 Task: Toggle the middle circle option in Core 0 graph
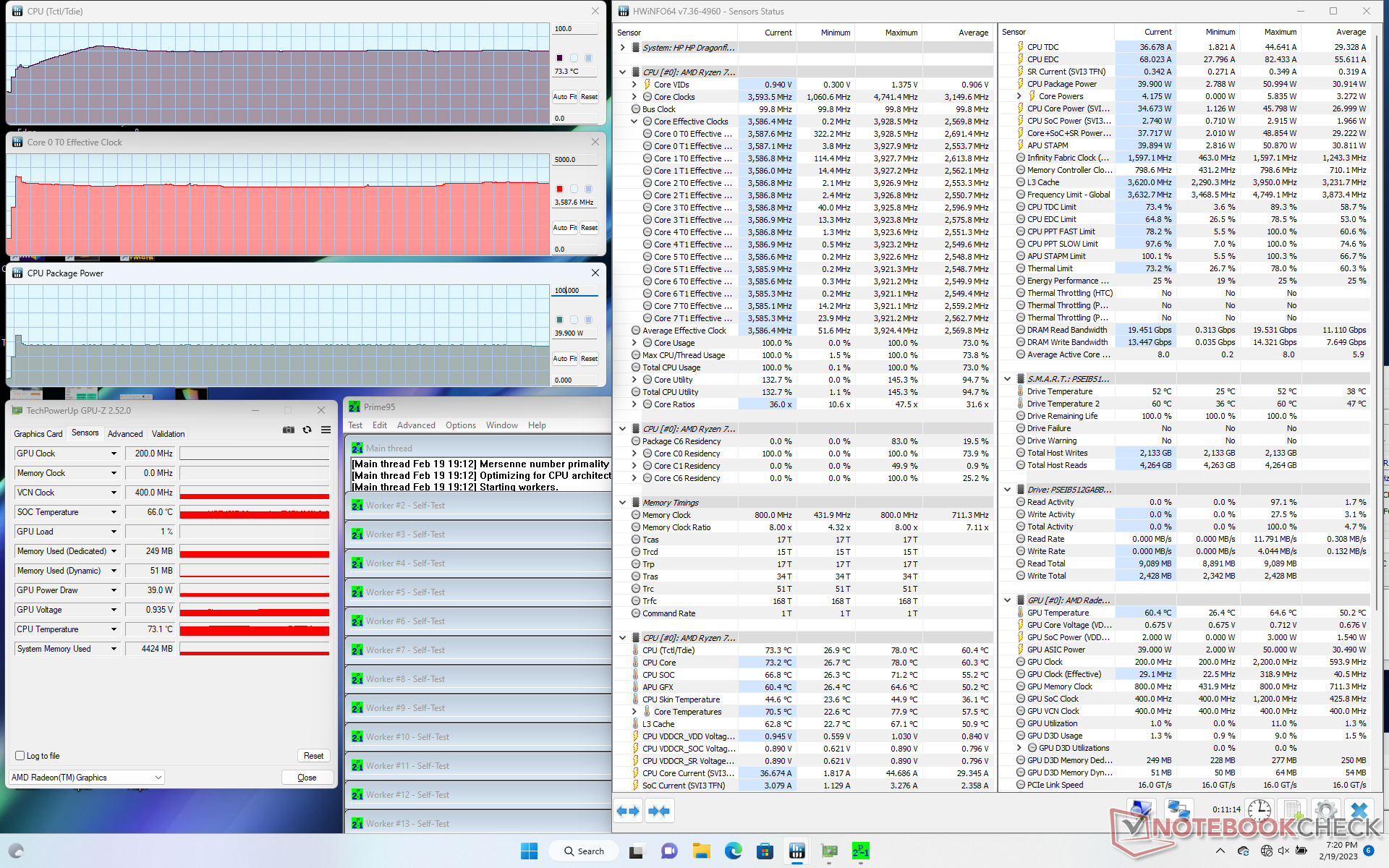[x=574, y=189]
